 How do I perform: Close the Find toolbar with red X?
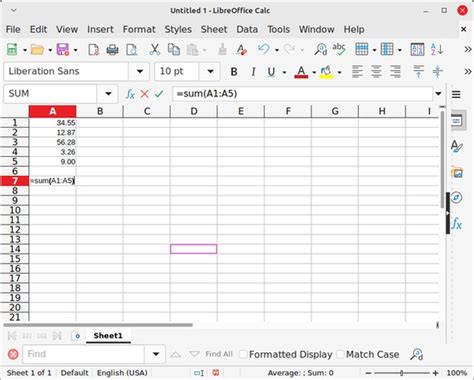coord(13,354)
